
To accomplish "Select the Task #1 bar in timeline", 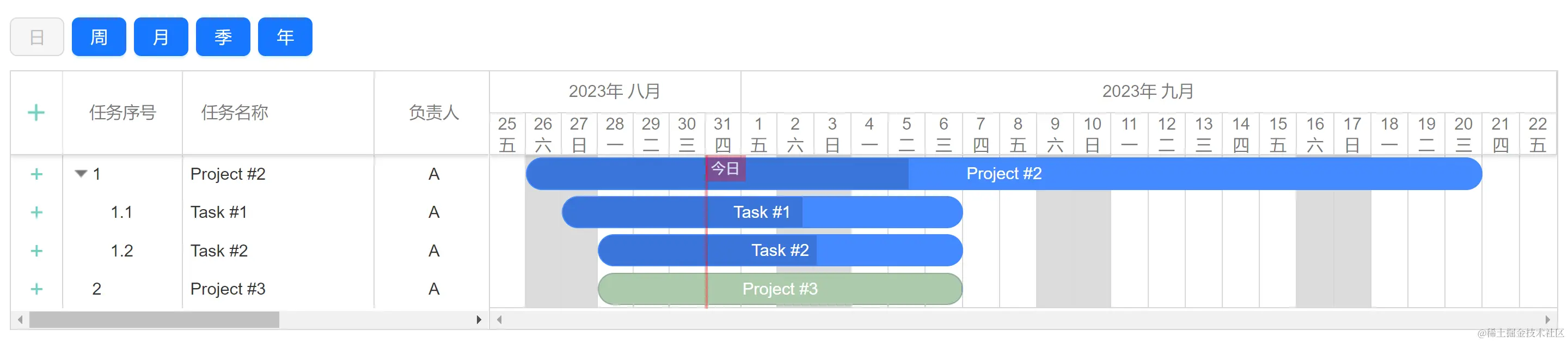I will tap(762, 212).
